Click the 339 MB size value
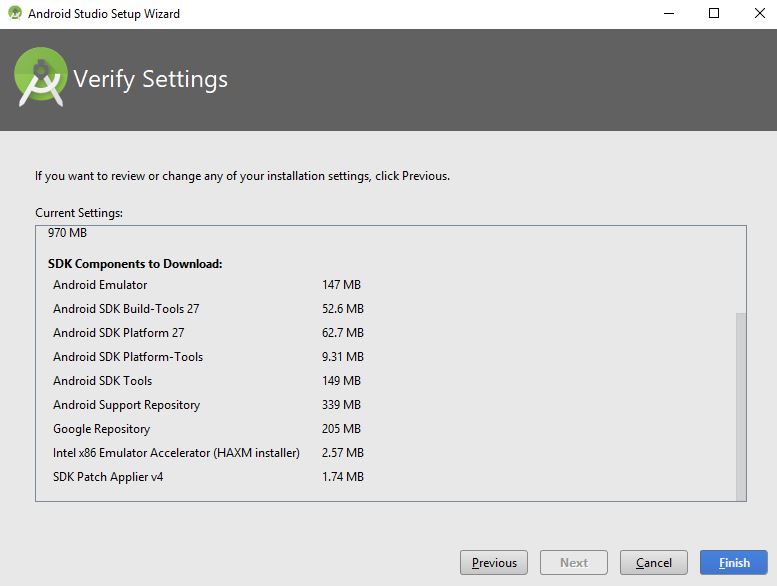Viewport: 777px width, 586px height. (341, 405)
